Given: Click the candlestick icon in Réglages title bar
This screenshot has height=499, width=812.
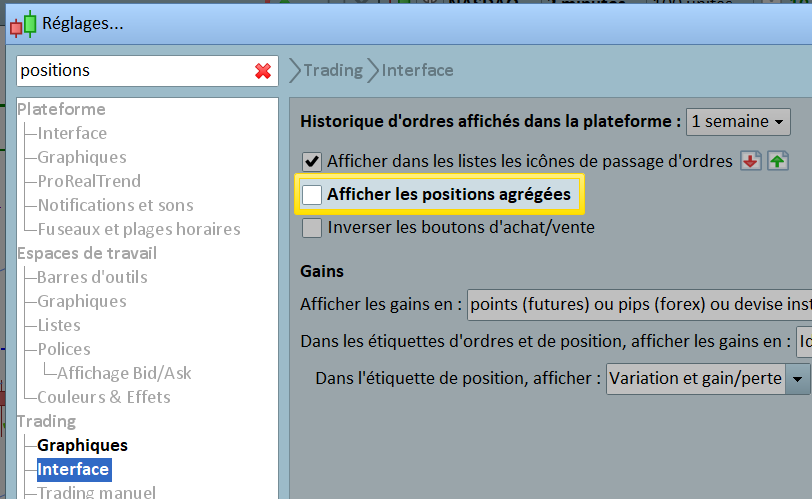Looking at the screenshot, I should (23, 24).
